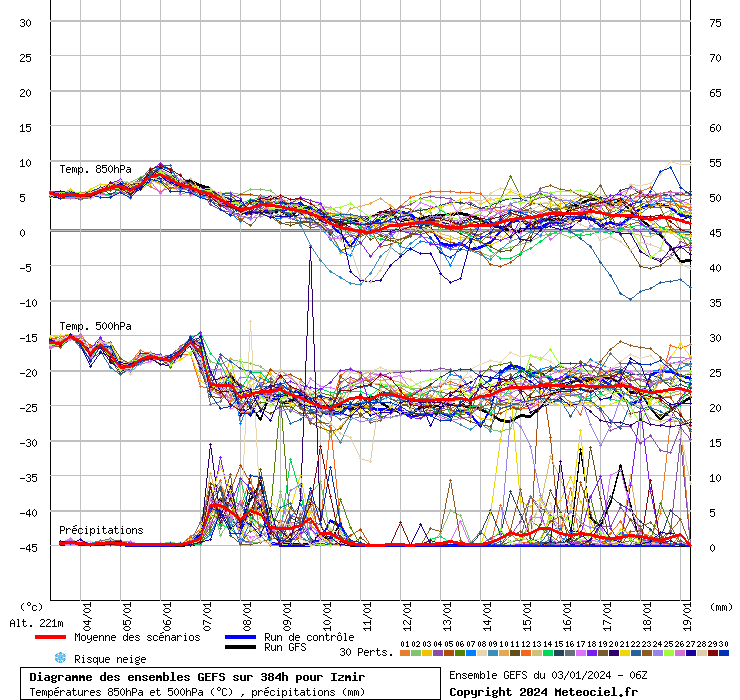Click the Temp. 850hPa chart label
Screen dimensions: 740x700
[x=95, y=169]
